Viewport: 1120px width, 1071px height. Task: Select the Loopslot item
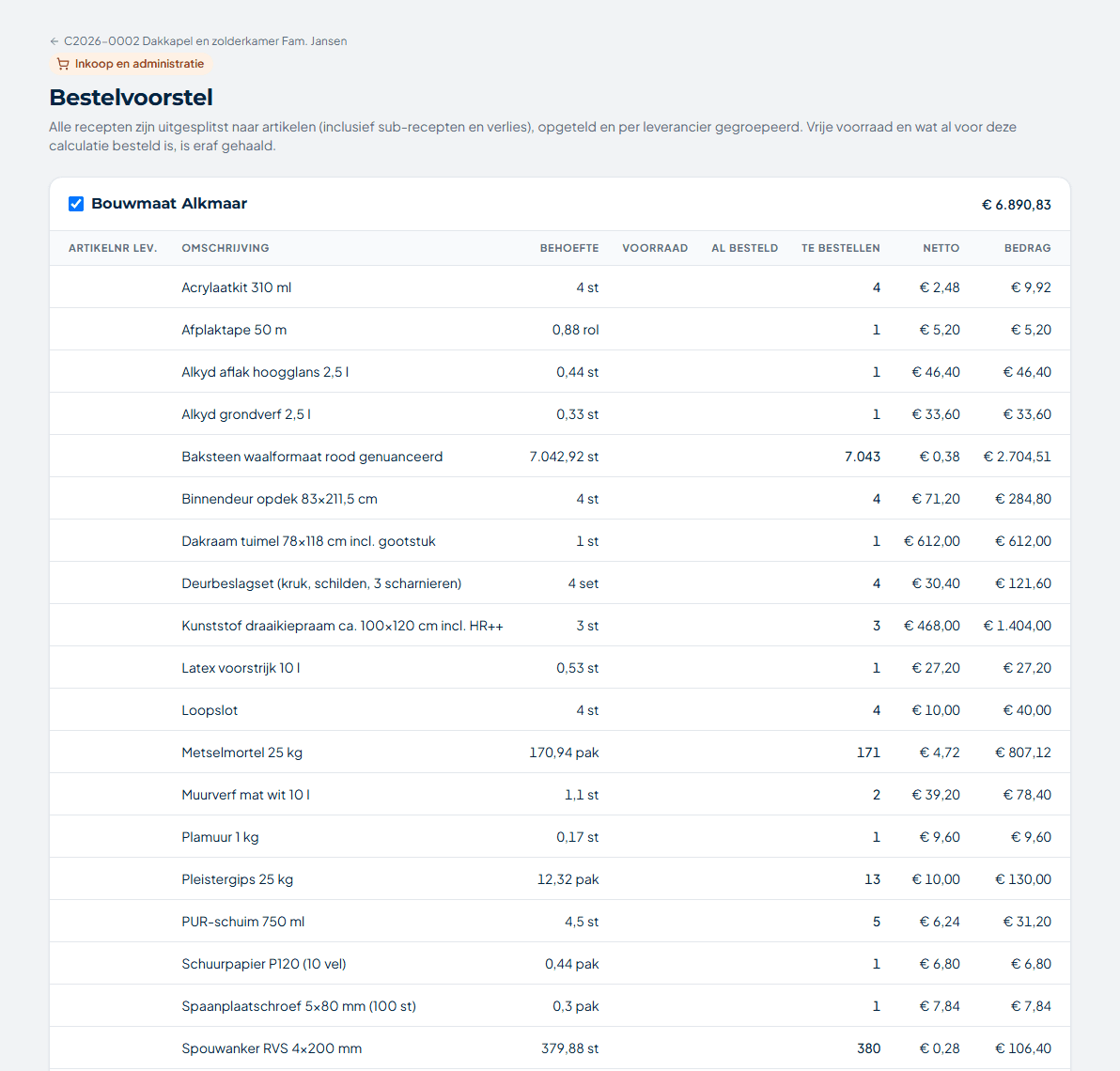(x=210, y=710)
